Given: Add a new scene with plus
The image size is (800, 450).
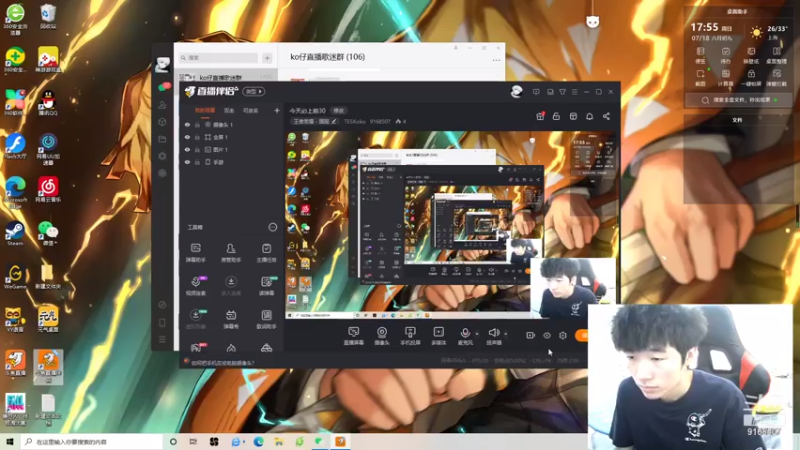Looking at the screenshot, I should coord(277,110).
